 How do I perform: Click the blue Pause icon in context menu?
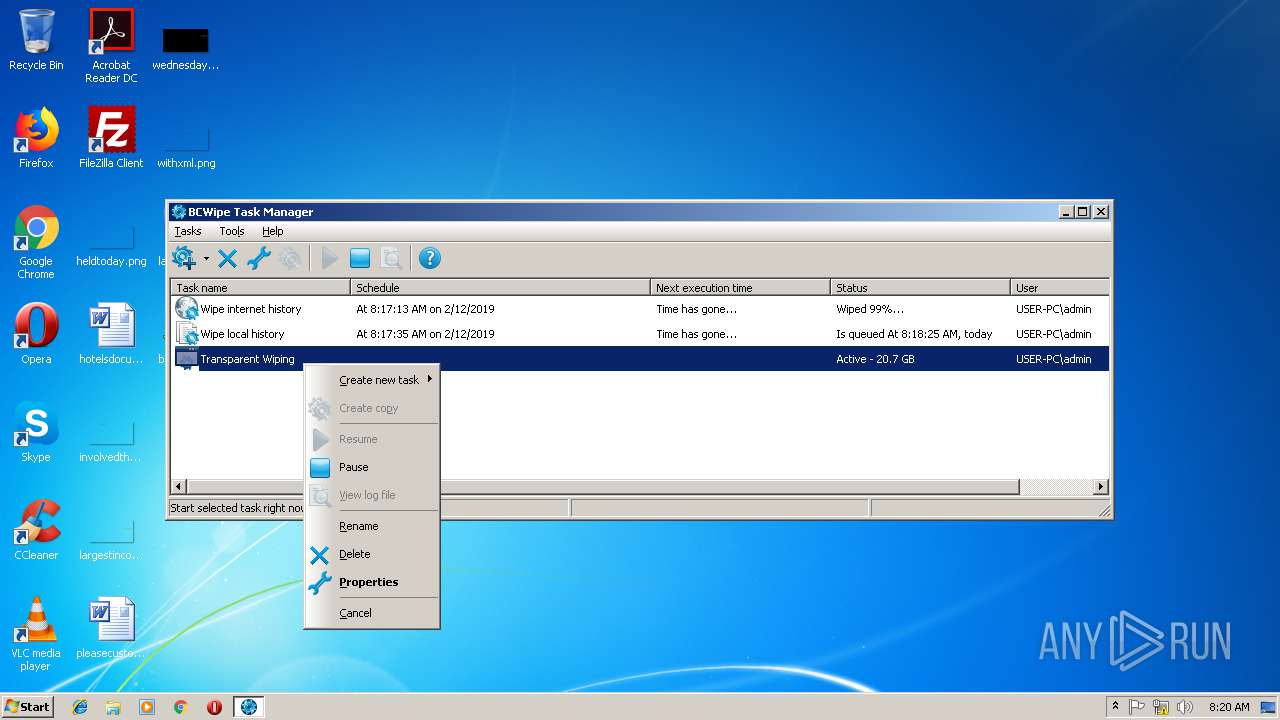coord(320,467)
